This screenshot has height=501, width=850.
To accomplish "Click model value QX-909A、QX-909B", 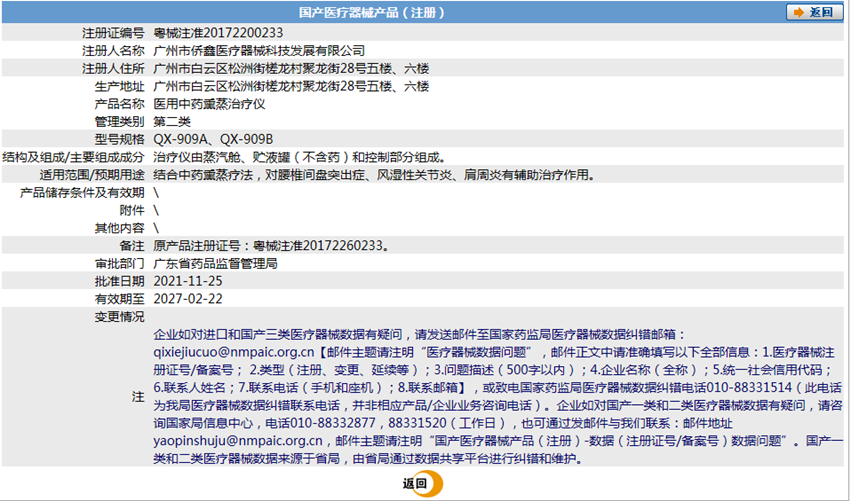I will 213,139.
